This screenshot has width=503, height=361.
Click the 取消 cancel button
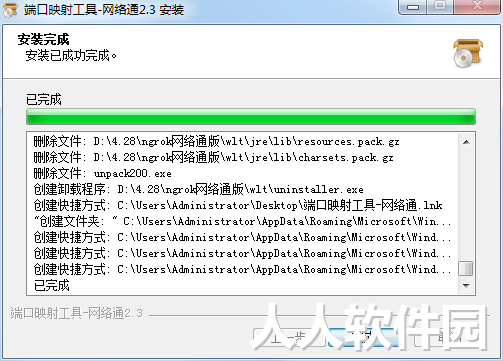(450, 337)
